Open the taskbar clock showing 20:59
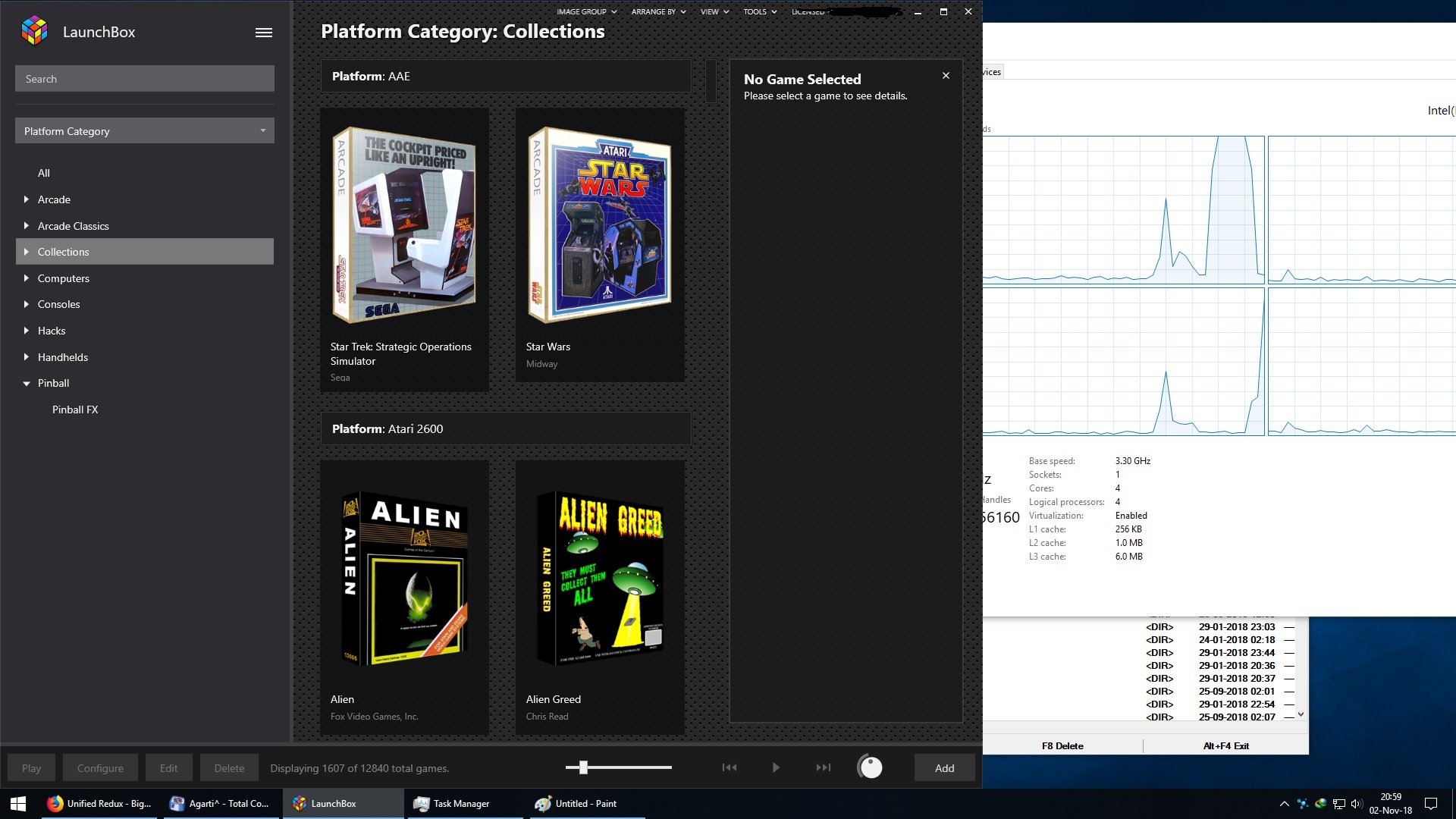 tap(1390, 804)
